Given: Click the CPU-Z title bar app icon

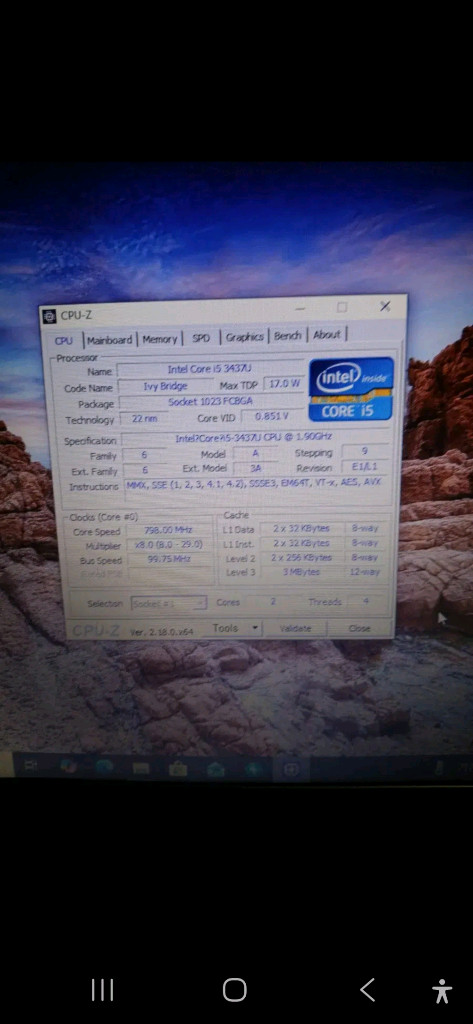Looking at the screenshot, I should [x=50, y=316].
